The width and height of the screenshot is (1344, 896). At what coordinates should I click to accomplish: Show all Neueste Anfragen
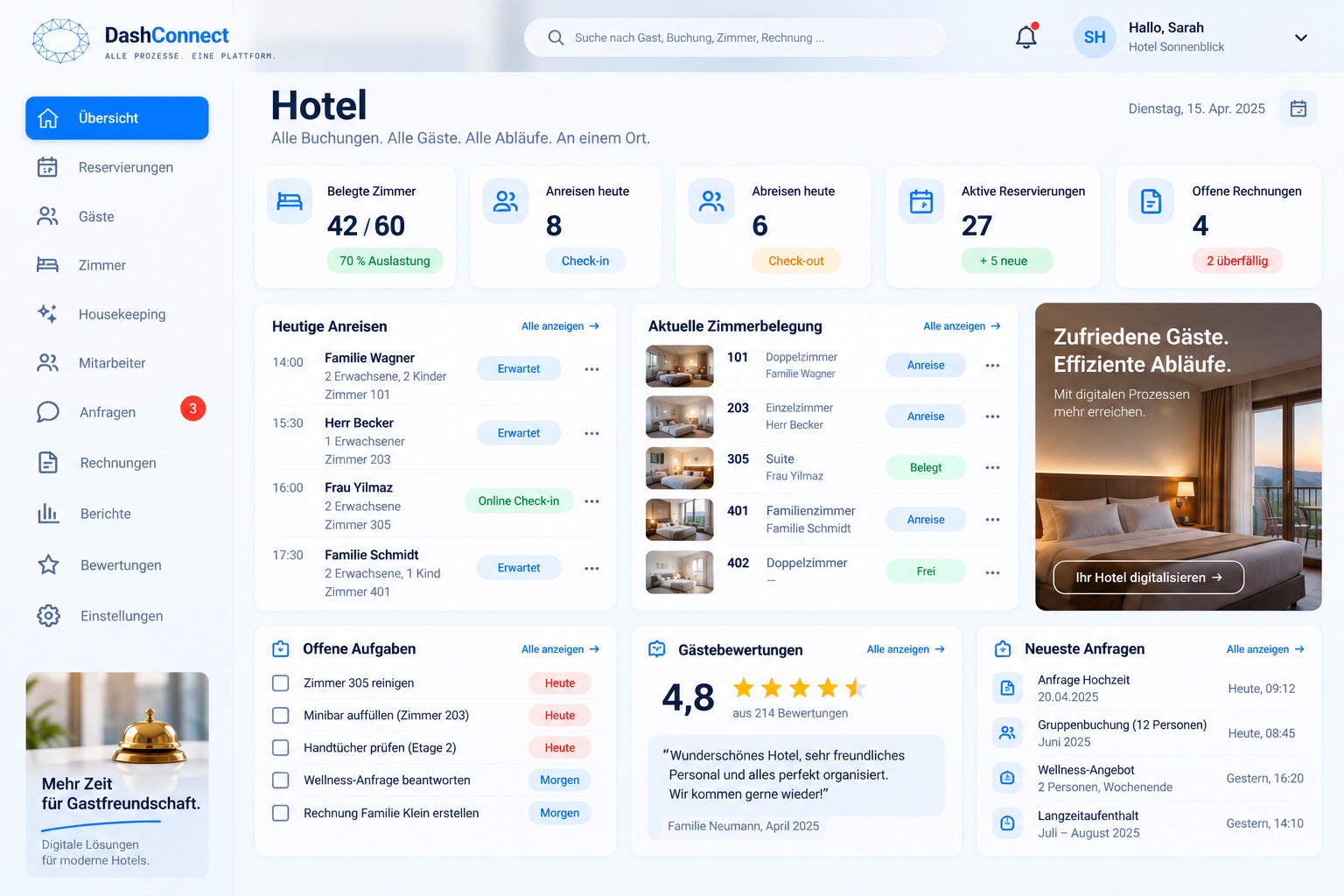1265,649
